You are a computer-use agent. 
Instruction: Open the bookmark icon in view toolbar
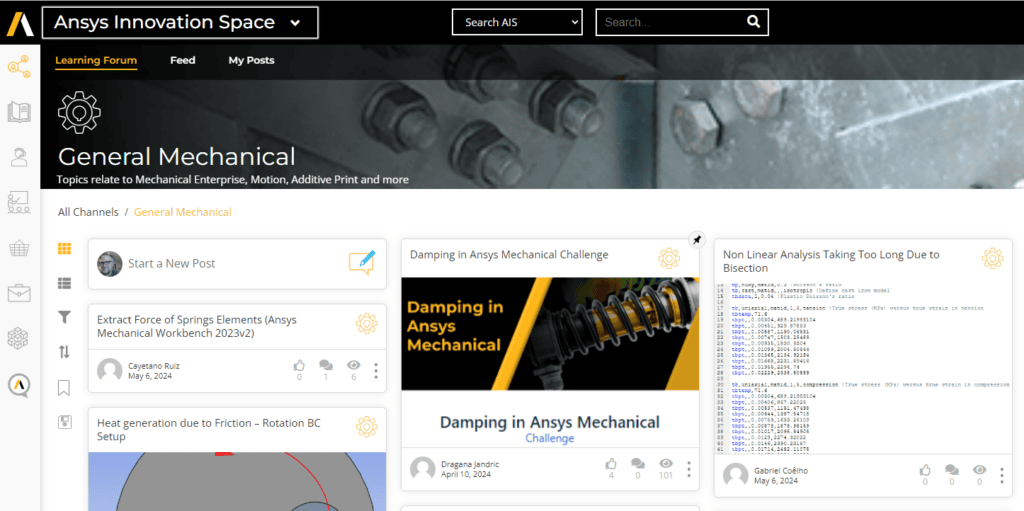click(64, 387)
